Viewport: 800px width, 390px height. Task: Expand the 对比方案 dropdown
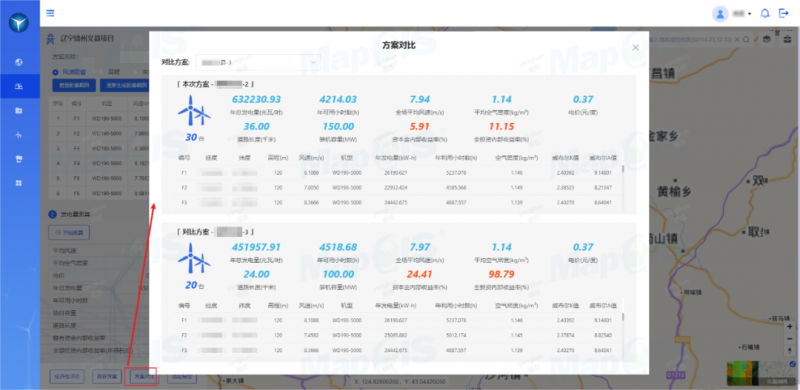(258, 62)
